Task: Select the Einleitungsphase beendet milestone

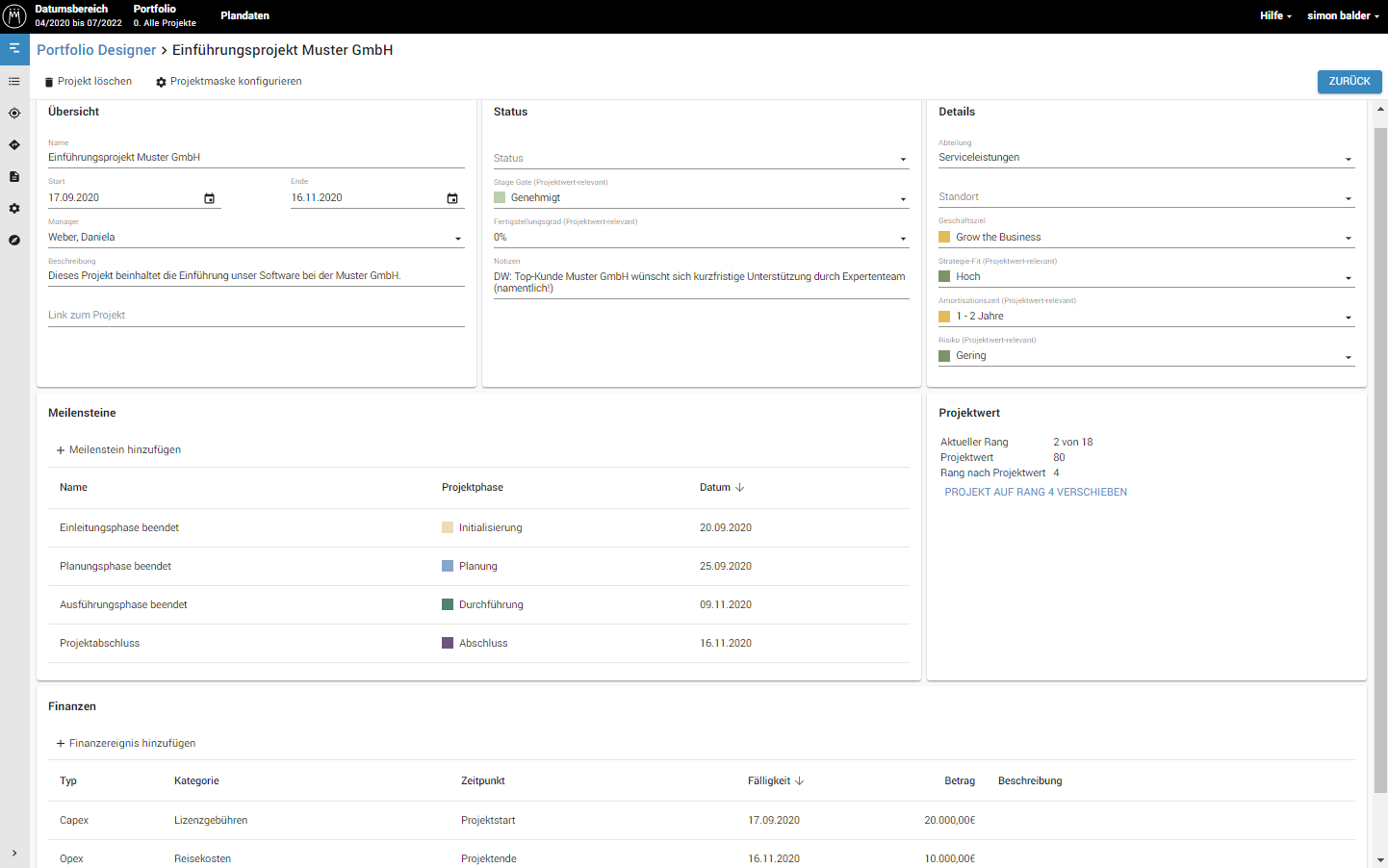Action: pyautogui.click(x=119, y=528)
